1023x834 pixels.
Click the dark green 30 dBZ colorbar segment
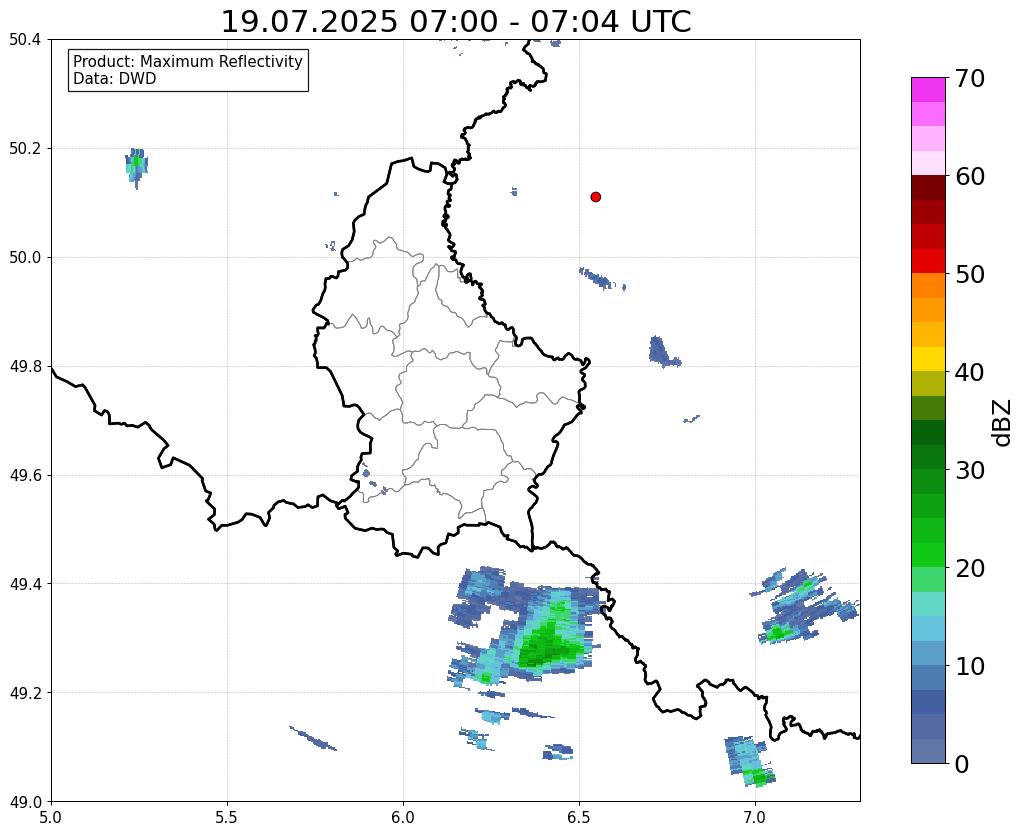[x=928, y=457]
